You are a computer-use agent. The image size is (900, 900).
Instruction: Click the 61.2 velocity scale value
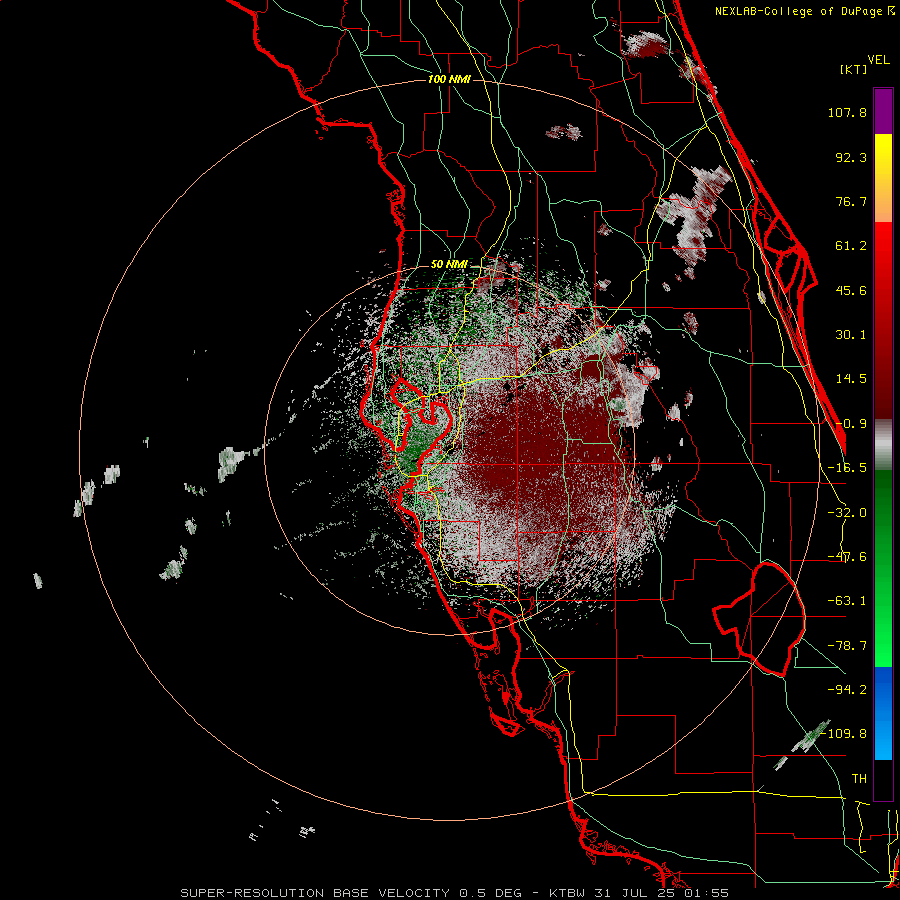tap(851, 246)
